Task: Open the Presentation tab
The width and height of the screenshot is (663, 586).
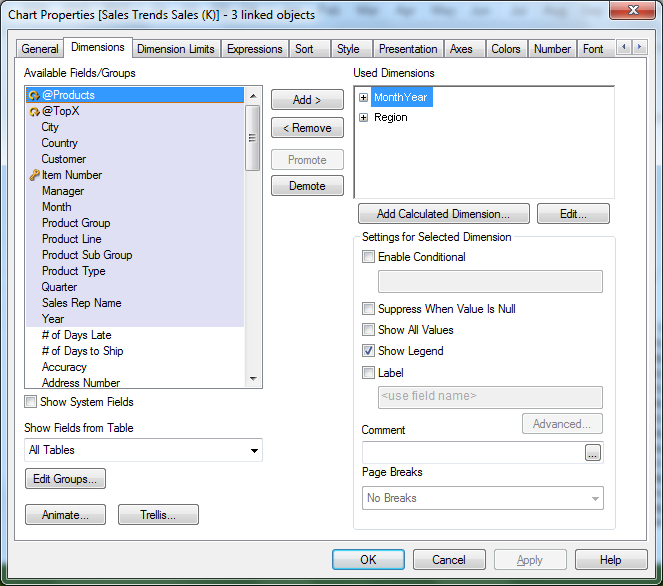Action: (408, 49)
